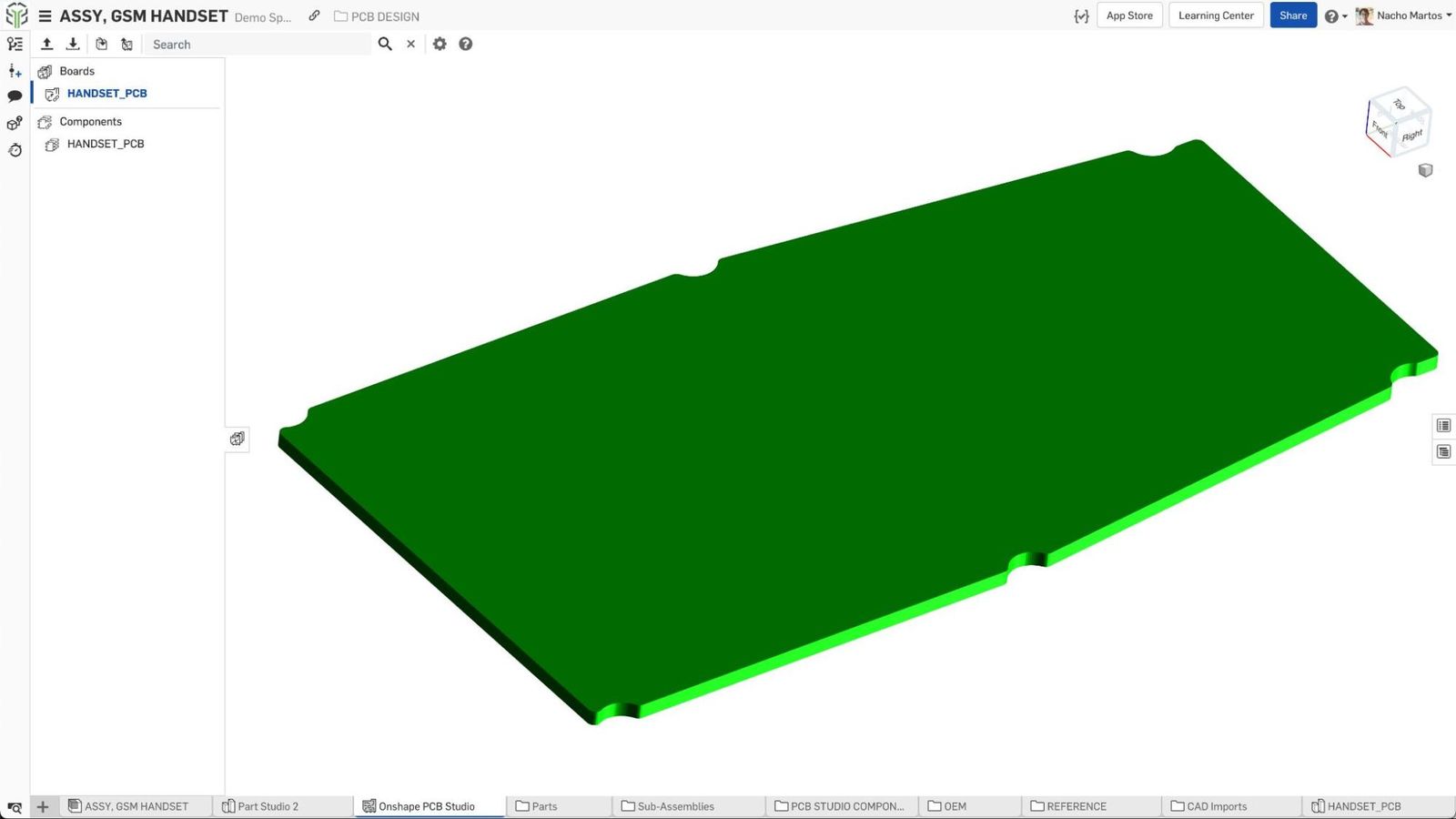Click the blue Share button
Image resolution: width=1456 pixels, height=819 pixels.
(x=1292, y=15)
